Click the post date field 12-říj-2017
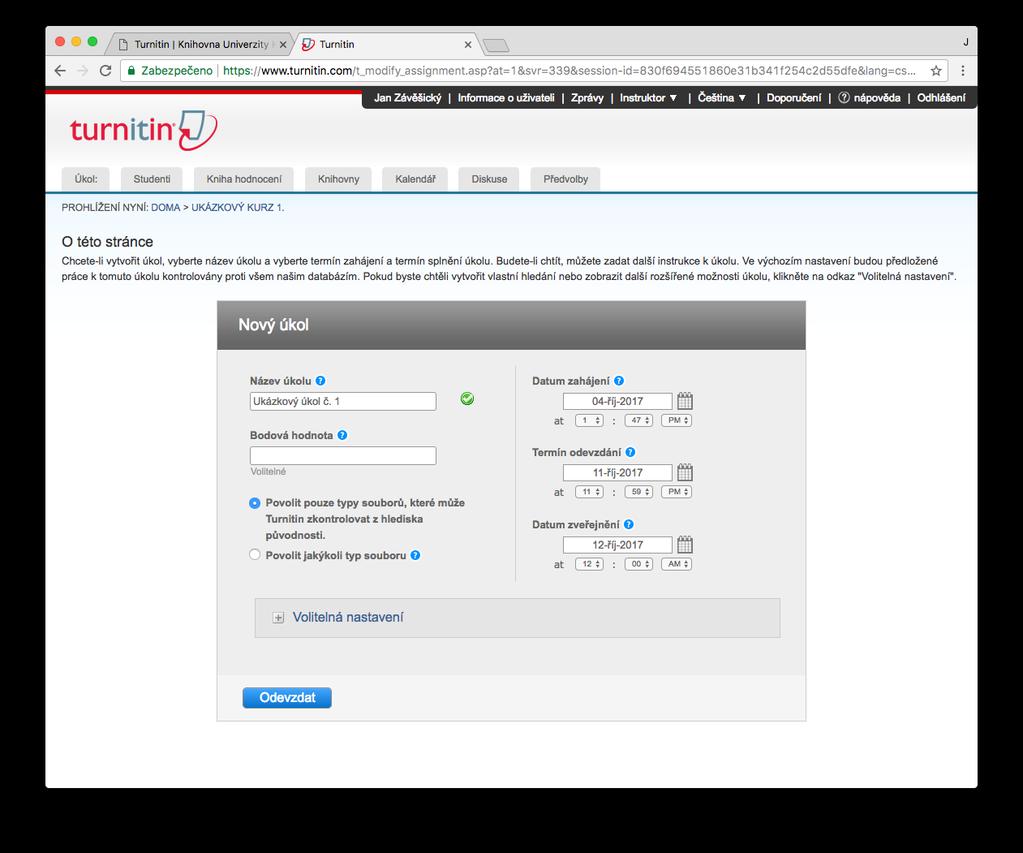 point(617,545)
